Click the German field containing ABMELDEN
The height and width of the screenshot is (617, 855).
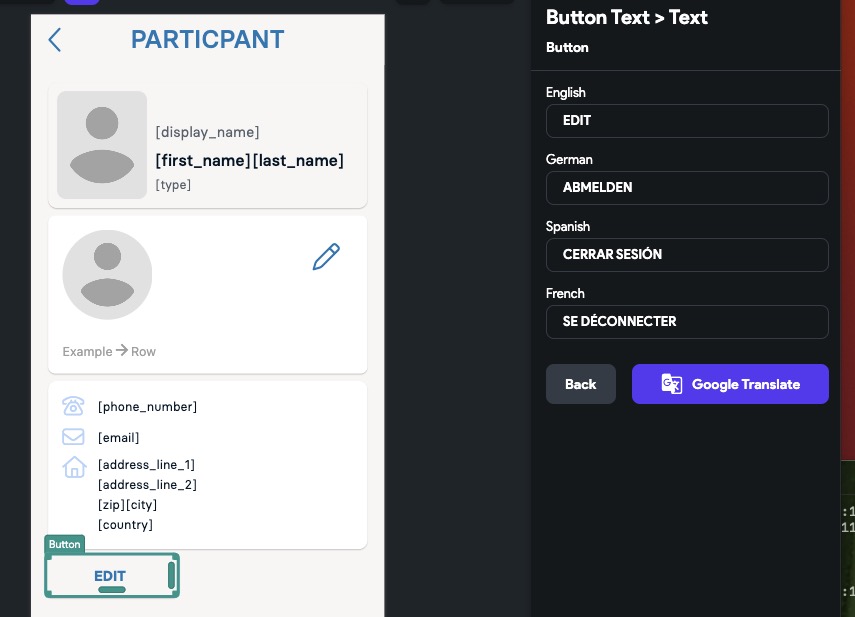pyautogui.click(x=687, y=187)
